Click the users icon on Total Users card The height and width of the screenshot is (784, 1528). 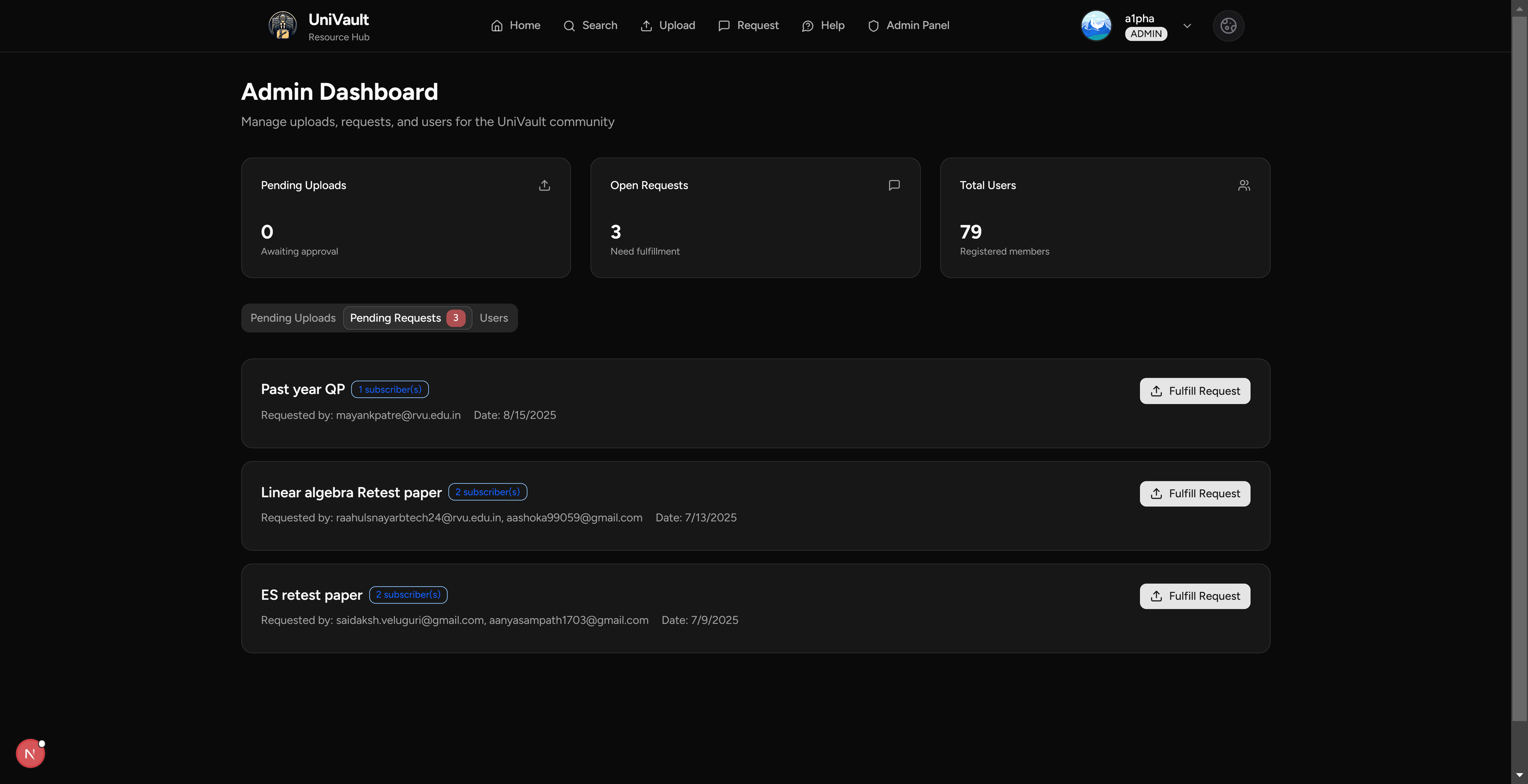(x=1244, y=185)
